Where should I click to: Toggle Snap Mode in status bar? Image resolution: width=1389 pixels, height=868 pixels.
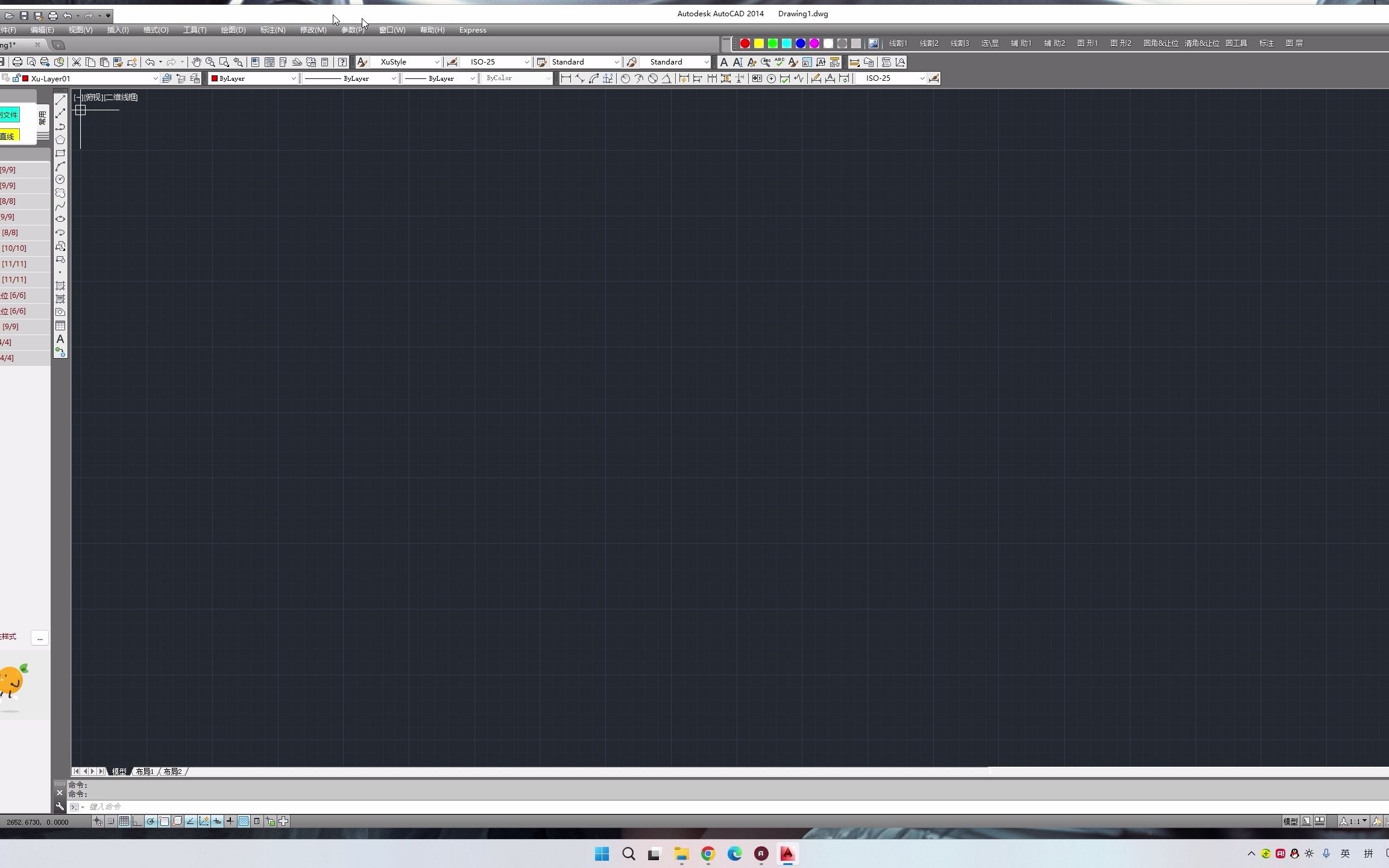pos(111,821)
